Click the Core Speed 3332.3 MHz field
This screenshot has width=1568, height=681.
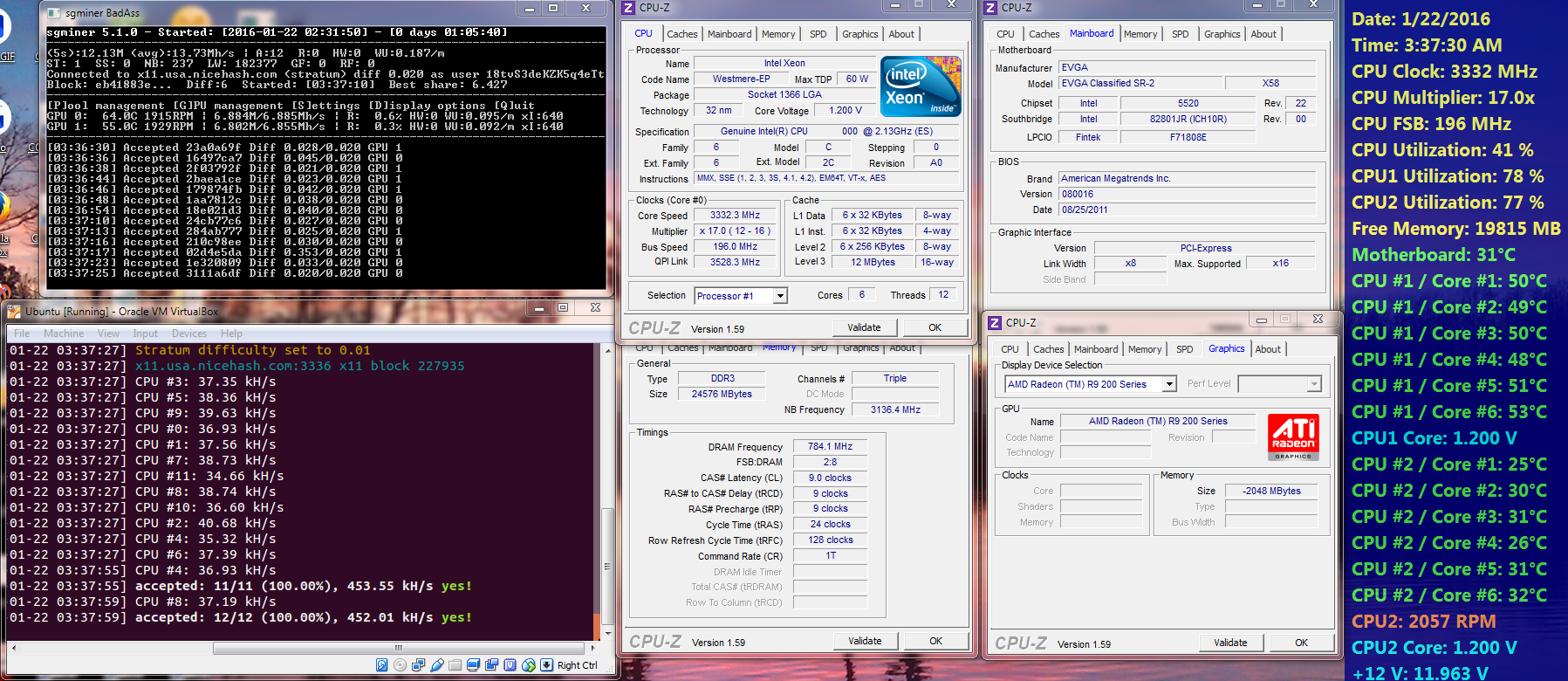736,215
